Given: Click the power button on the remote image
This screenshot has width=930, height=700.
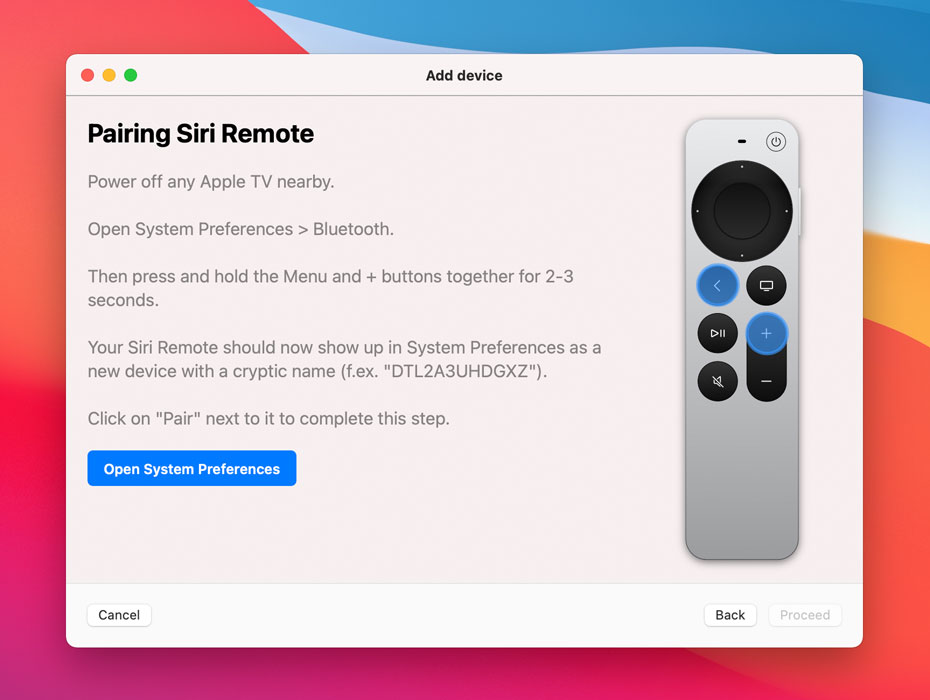Looking at the screenshot, I should point(775,142).
